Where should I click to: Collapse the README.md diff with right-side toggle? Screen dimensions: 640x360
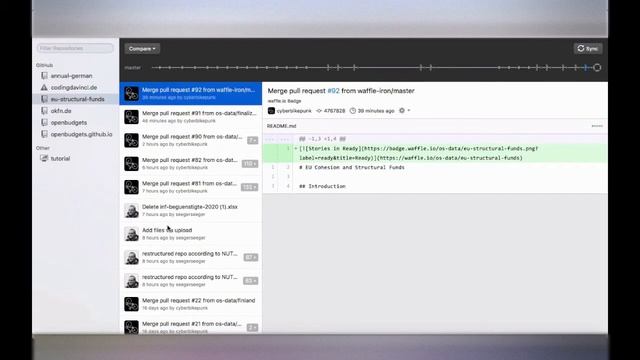pyautogui.click(x=597, y=126)
